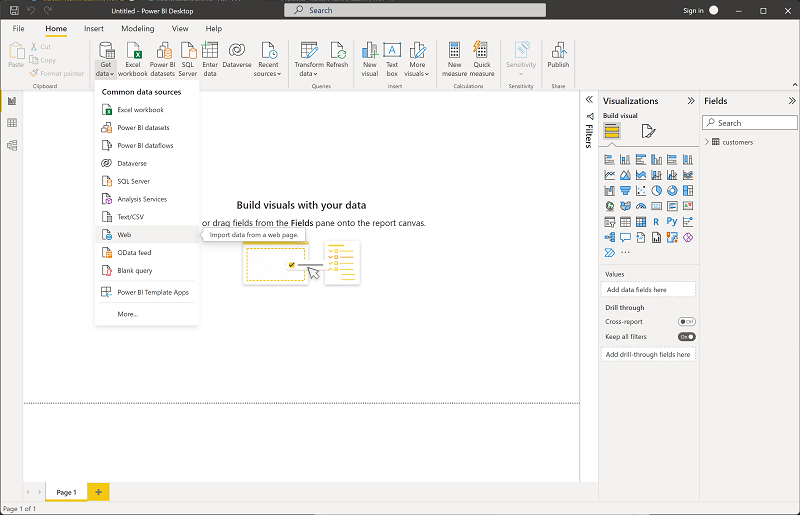Select OData feed menu entry

coord(147,253)
